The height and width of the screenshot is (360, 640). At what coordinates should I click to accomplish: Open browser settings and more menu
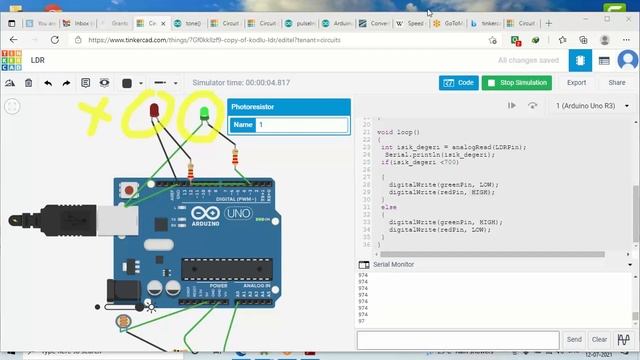point(626,40)
